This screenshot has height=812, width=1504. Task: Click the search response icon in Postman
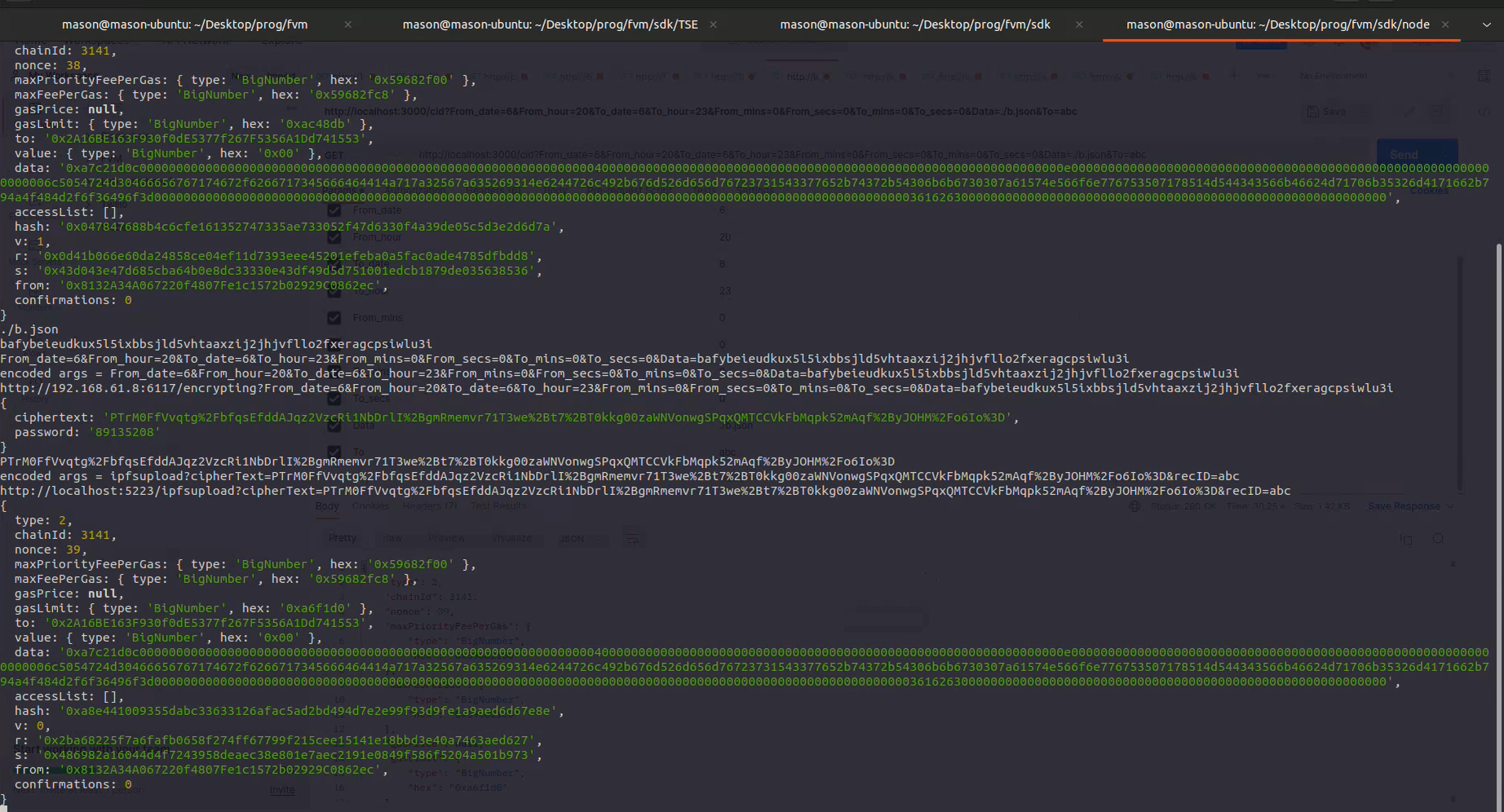coord(1438,539)
